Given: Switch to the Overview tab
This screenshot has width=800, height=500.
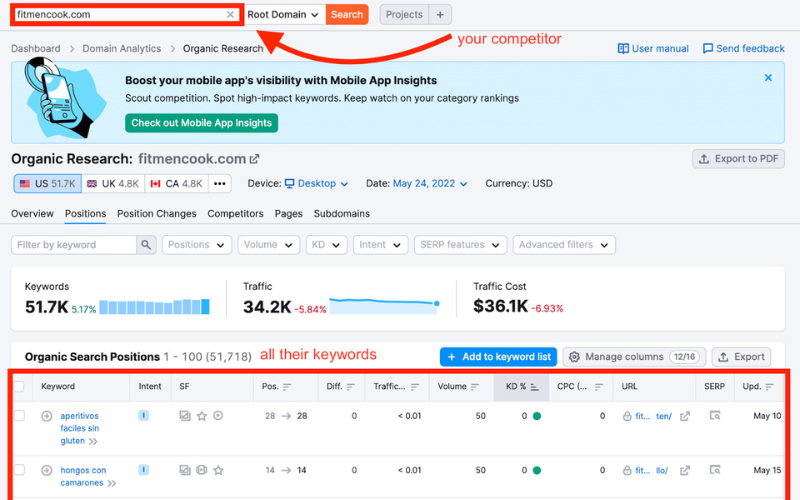Looking at the screenshot, I should tap(32, 214).
